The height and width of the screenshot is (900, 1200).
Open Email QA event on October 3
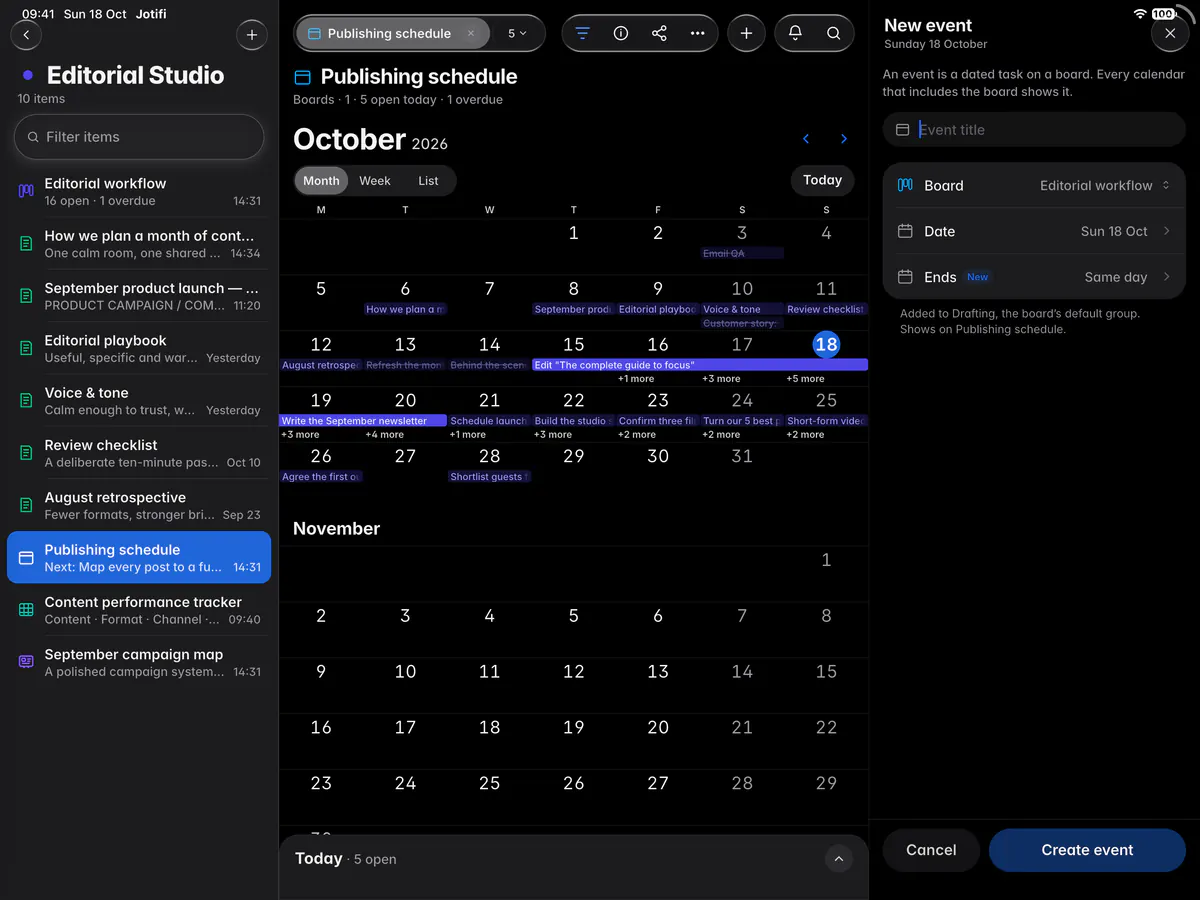[742, 253]
